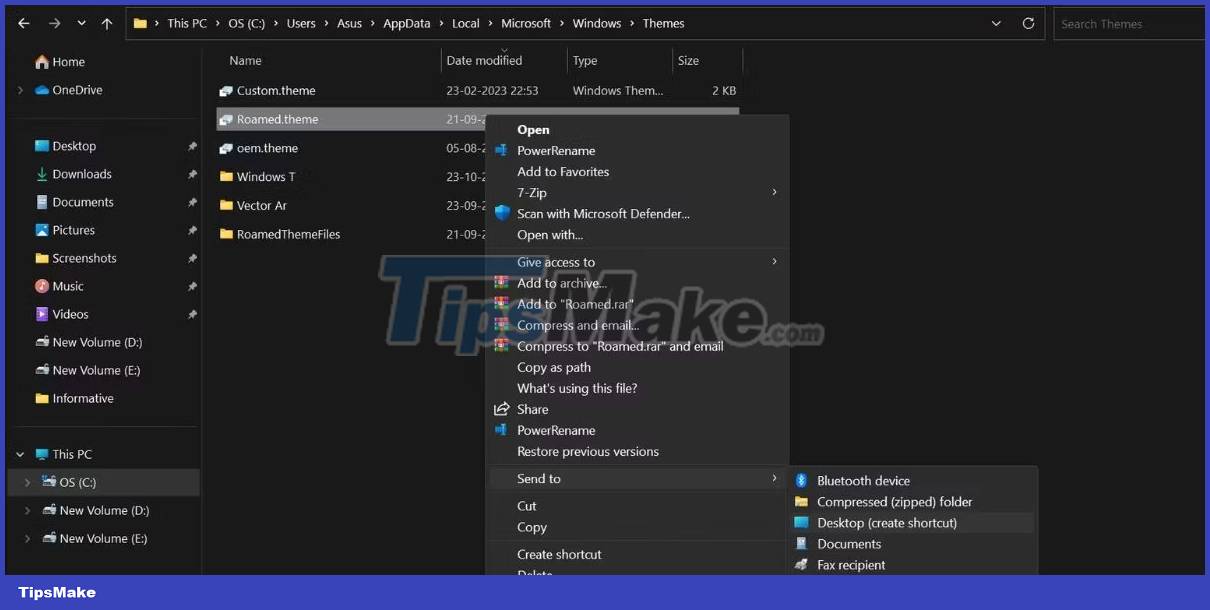
Task: Refresh the current folder view
Action: [x=1029, y=23]
